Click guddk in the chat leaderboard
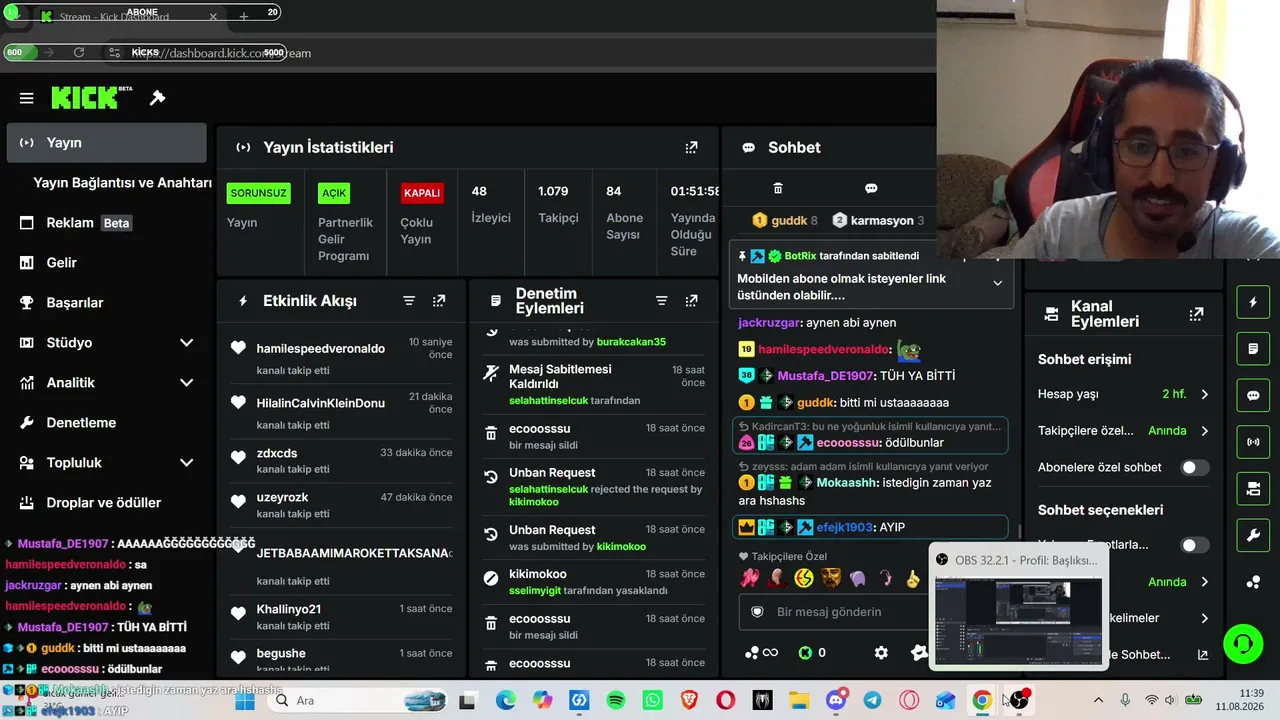The height and width of the screenshot is (720, 1280). (789, 220)
